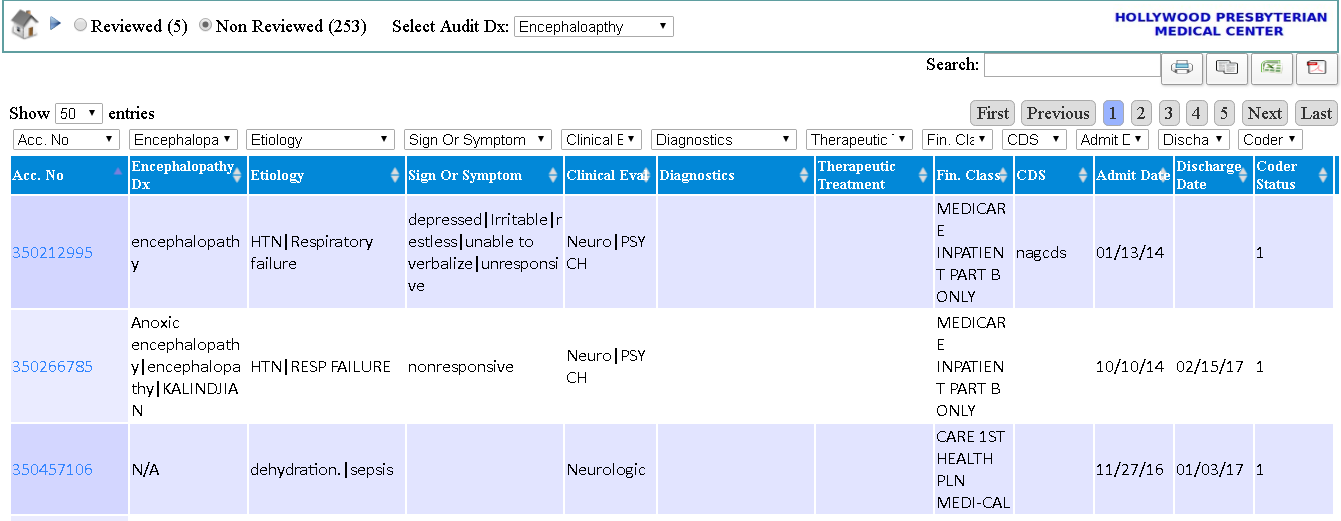Select 'CARE 1ST HEALTH PLN MEDI-CAL' cell

click(973, 470)
